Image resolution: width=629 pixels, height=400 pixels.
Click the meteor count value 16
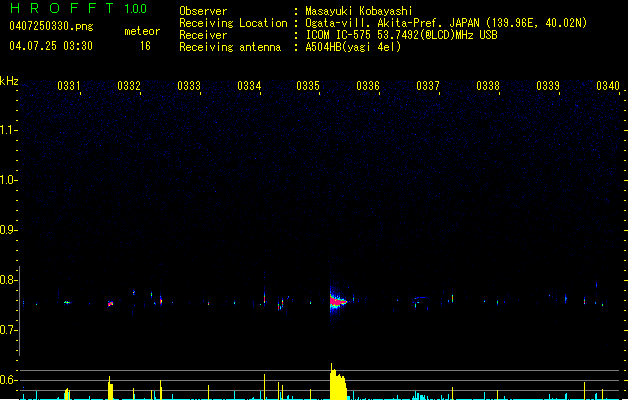145,46
